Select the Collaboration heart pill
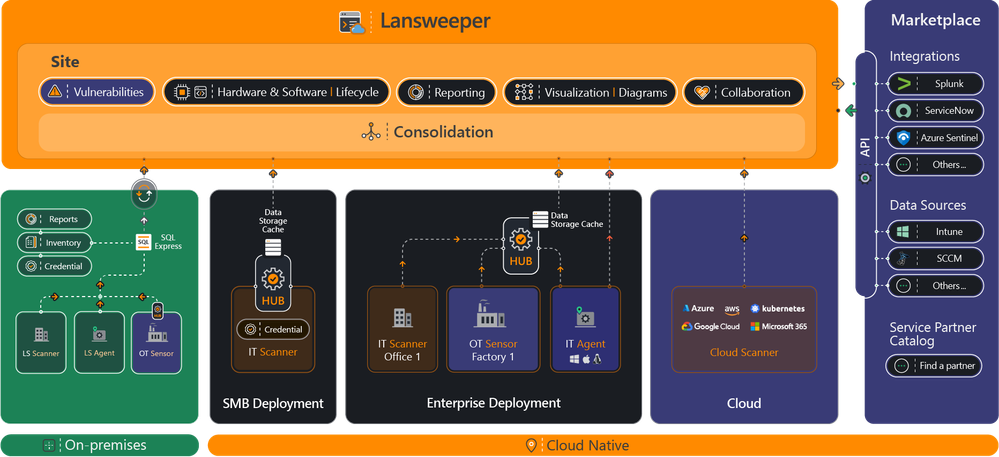Screen dimensions: 999x457 (x=743, y=93)
